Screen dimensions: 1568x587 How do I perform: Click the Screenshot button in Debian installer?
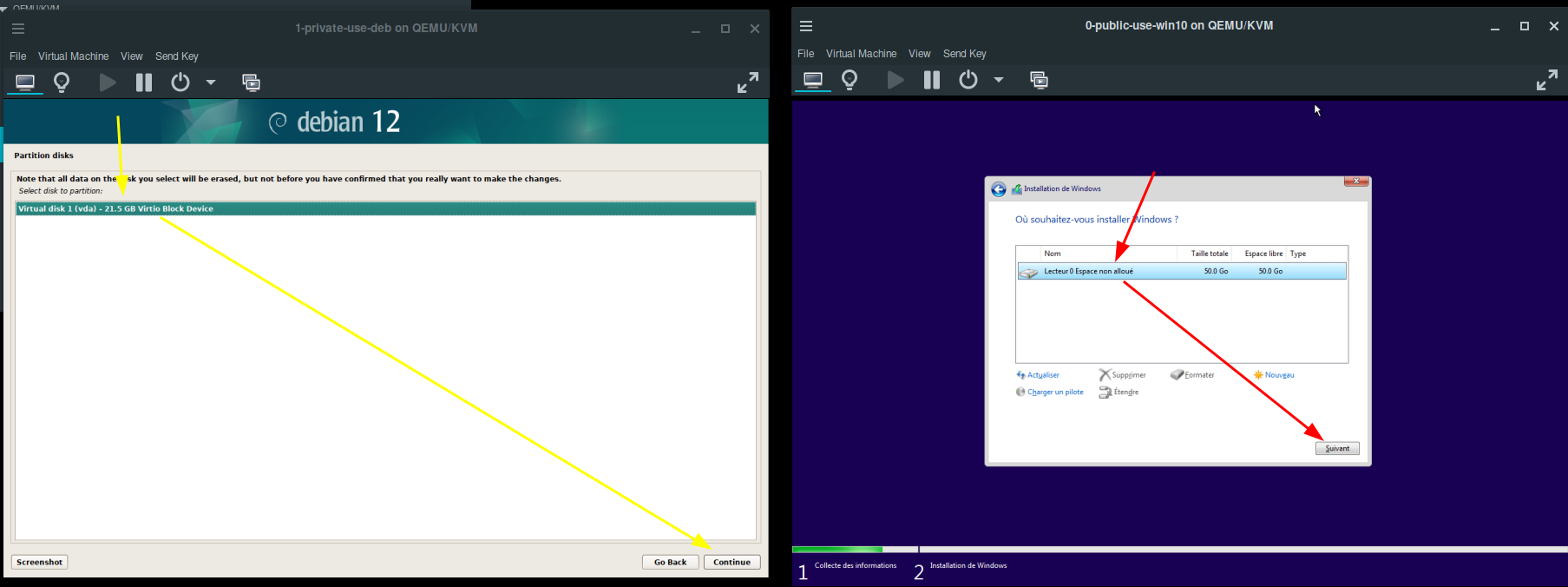(40, 562)
